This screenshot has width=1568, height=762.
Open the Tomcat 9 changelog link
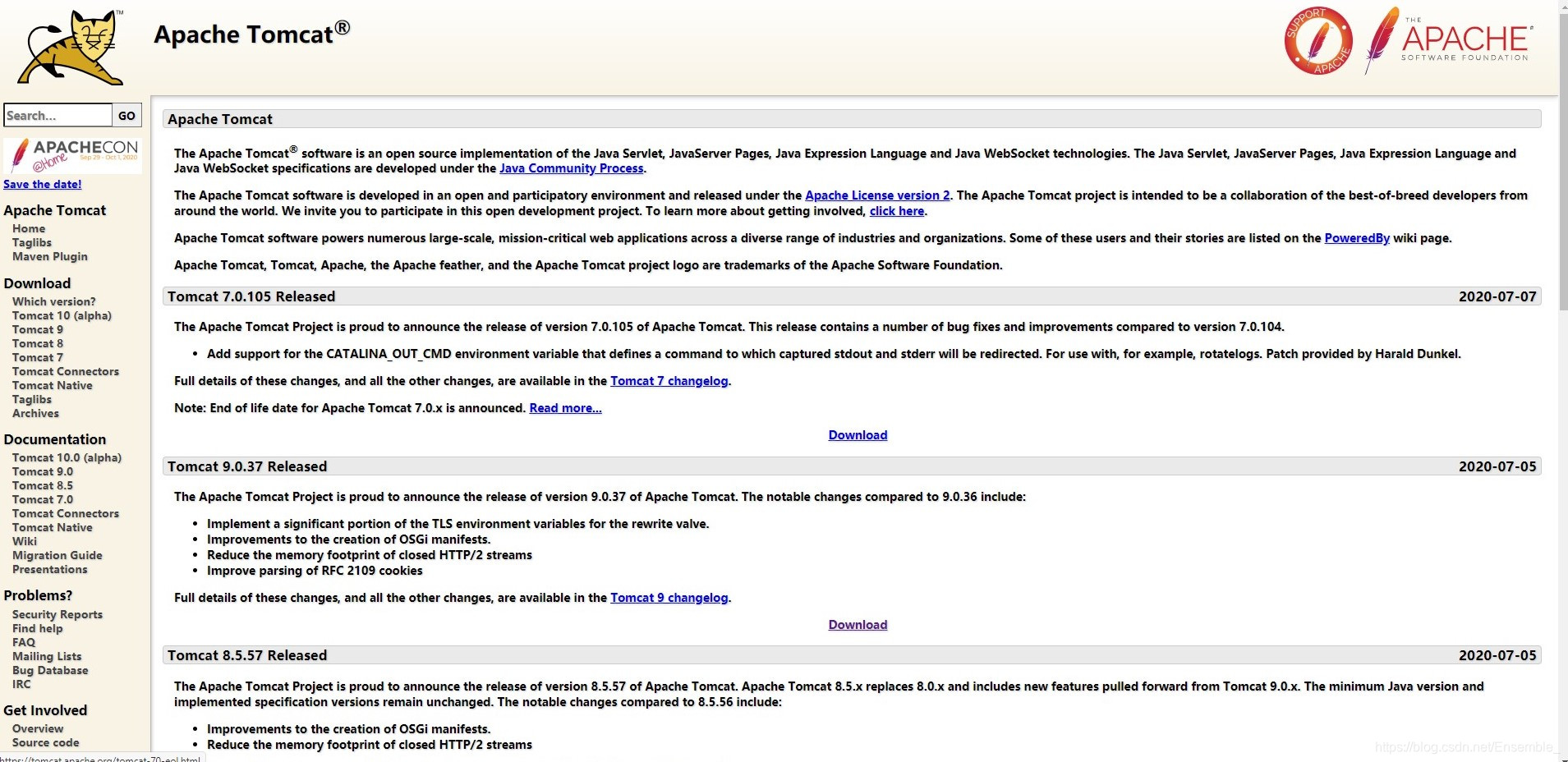669,598
